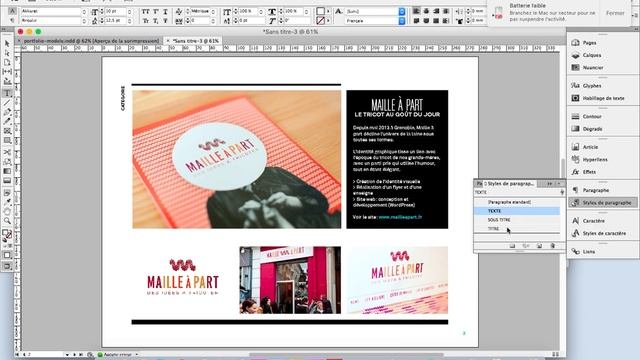Dismiss battery notification with Fermer

point(615,13)
